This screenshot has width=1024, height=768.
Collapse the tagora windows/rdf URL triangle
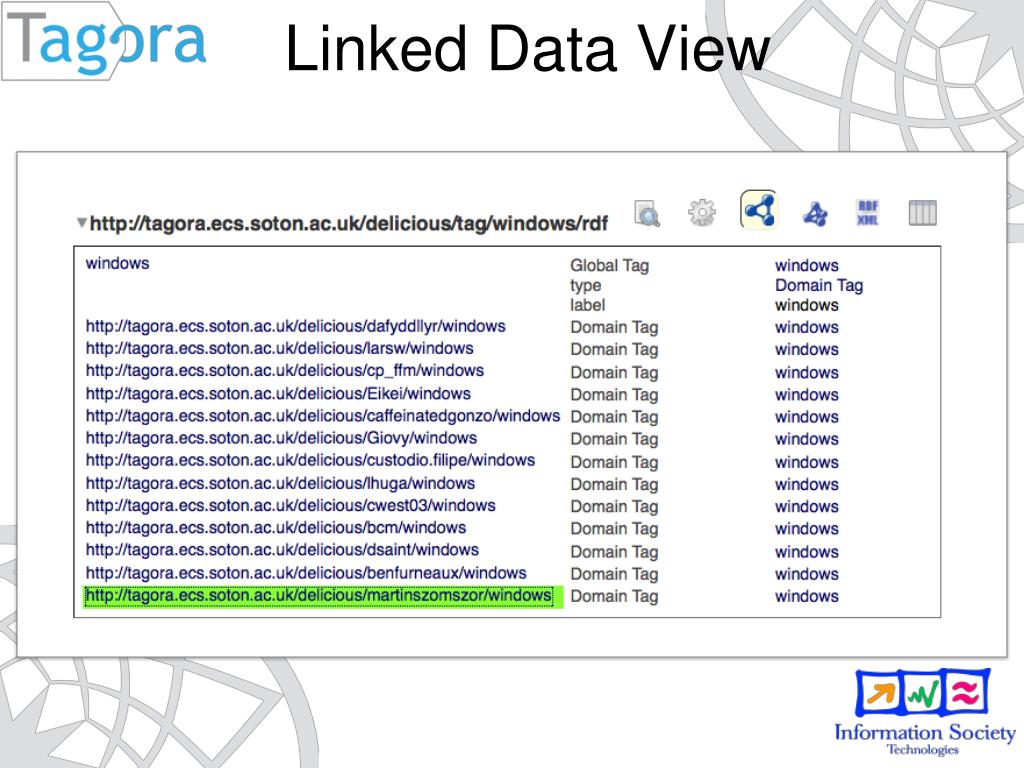tap(82, 223)
